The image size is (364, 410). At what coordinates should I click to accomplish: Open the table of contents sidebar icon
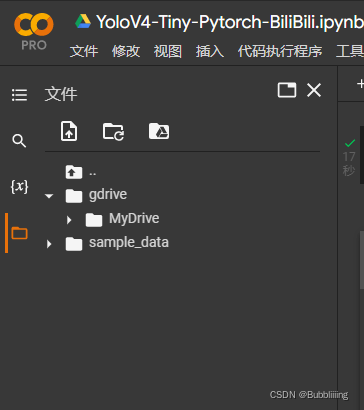pos(20,95)
